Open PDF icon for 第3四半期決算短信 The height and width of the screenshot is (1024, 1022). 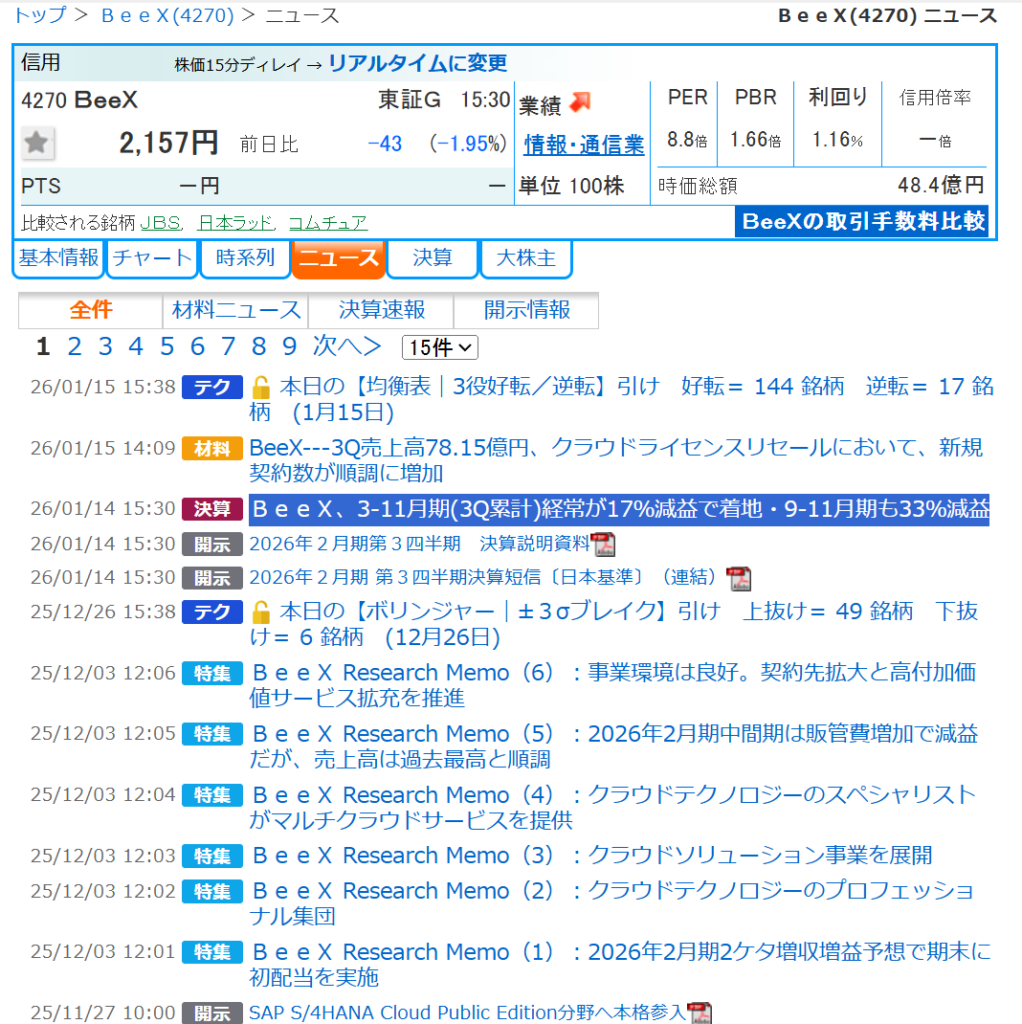click(738, 579)
